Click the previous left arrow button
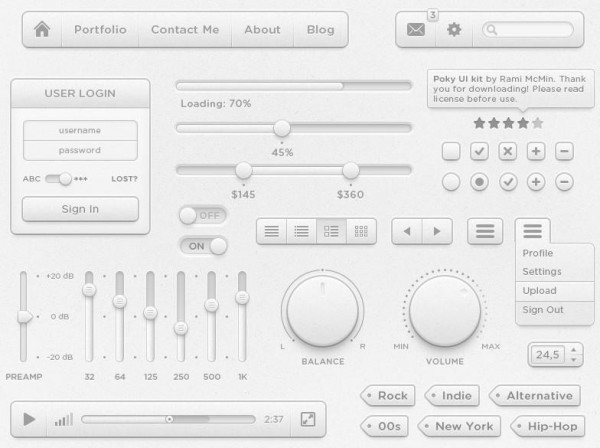600x448 pixels. click(407, 231)
